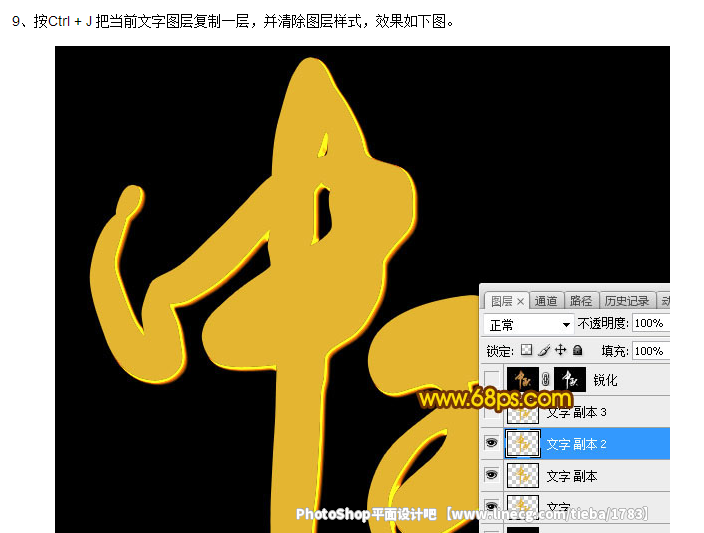The image size is (704, 533).
Task: Switch to the 路径 tab
Action: point(580,300)
